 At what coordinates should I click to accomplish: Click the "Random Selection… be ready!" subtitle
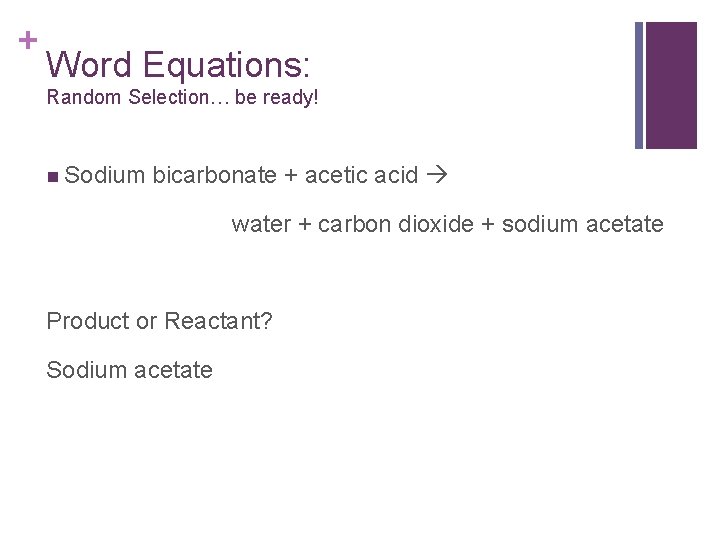click(x=182, y=99)
